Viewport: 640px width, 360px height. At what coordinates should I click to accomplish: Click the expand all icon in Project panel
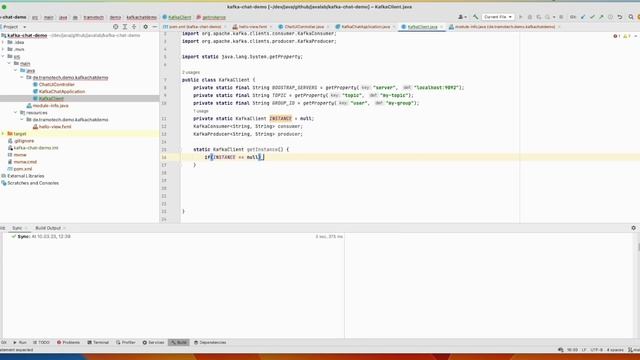pyautogui.click(x=125, y=27)
